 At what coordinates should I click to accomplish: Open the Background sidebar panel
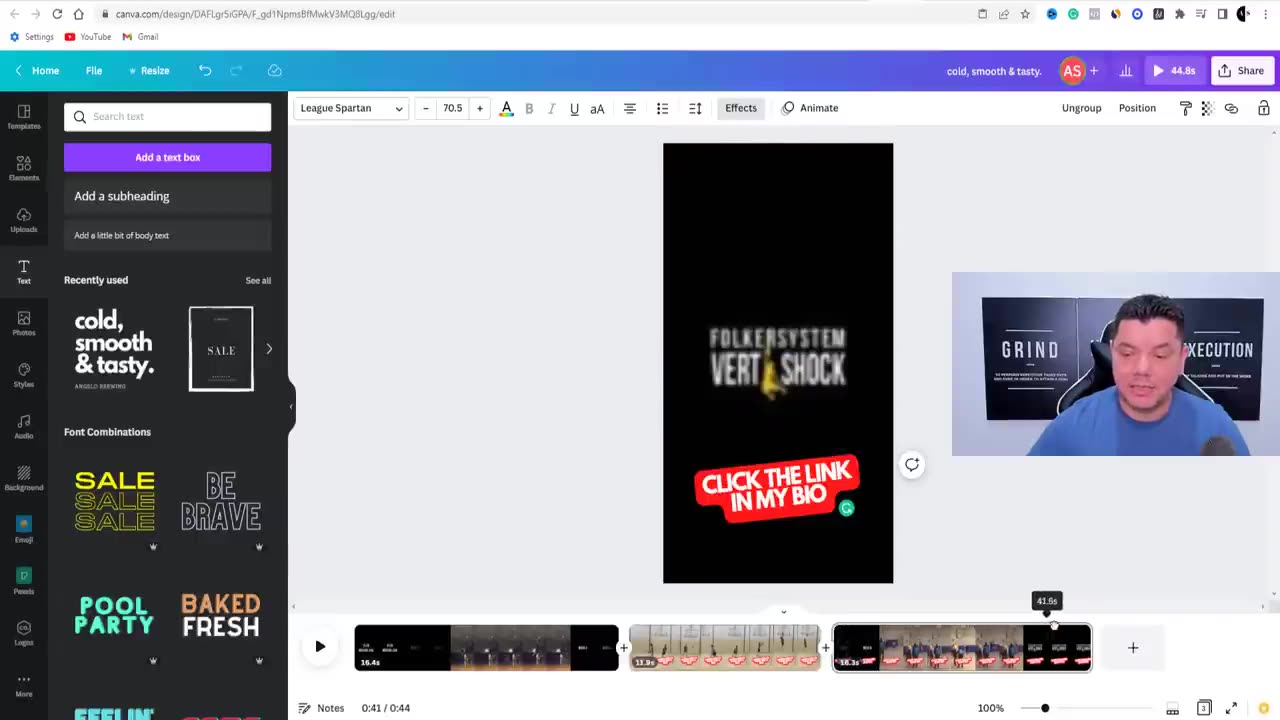[x=24, y=478]
